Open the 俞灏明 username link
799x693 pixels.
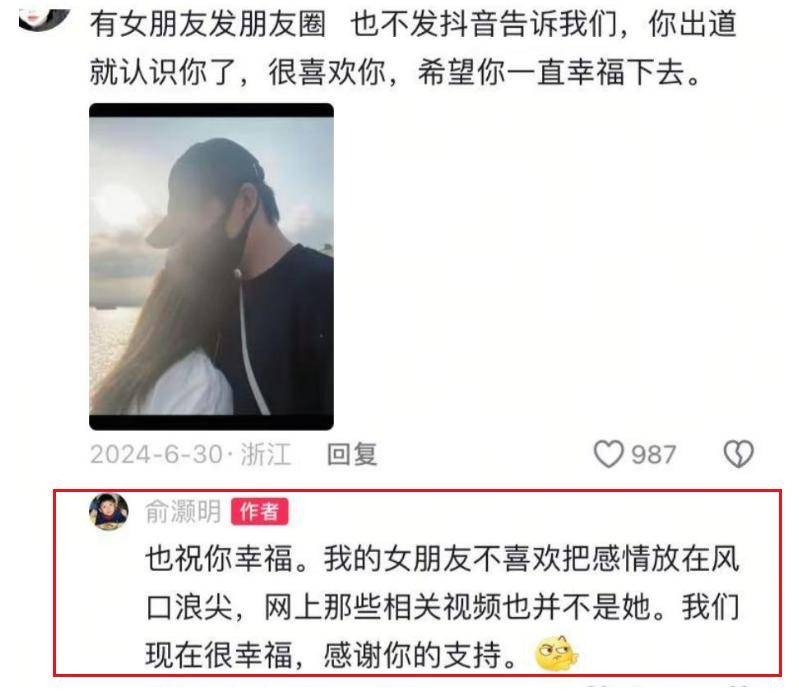(x=183, y=512)
